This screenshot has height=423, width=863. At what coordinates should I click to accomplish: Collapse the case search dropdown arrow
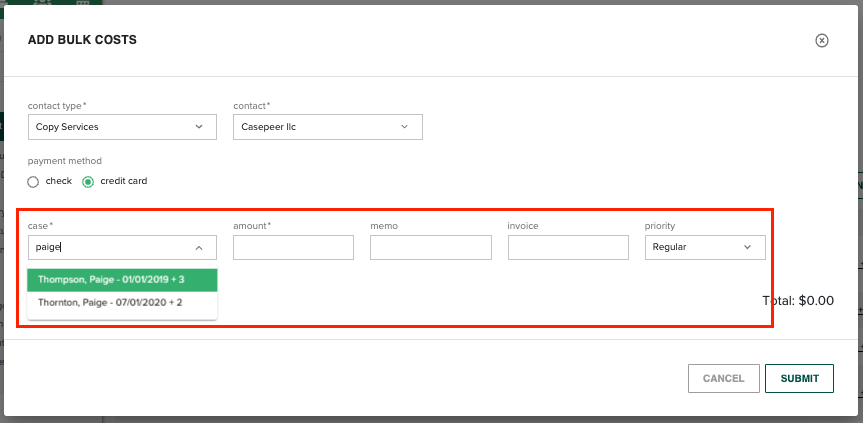(x=199, y=248)
